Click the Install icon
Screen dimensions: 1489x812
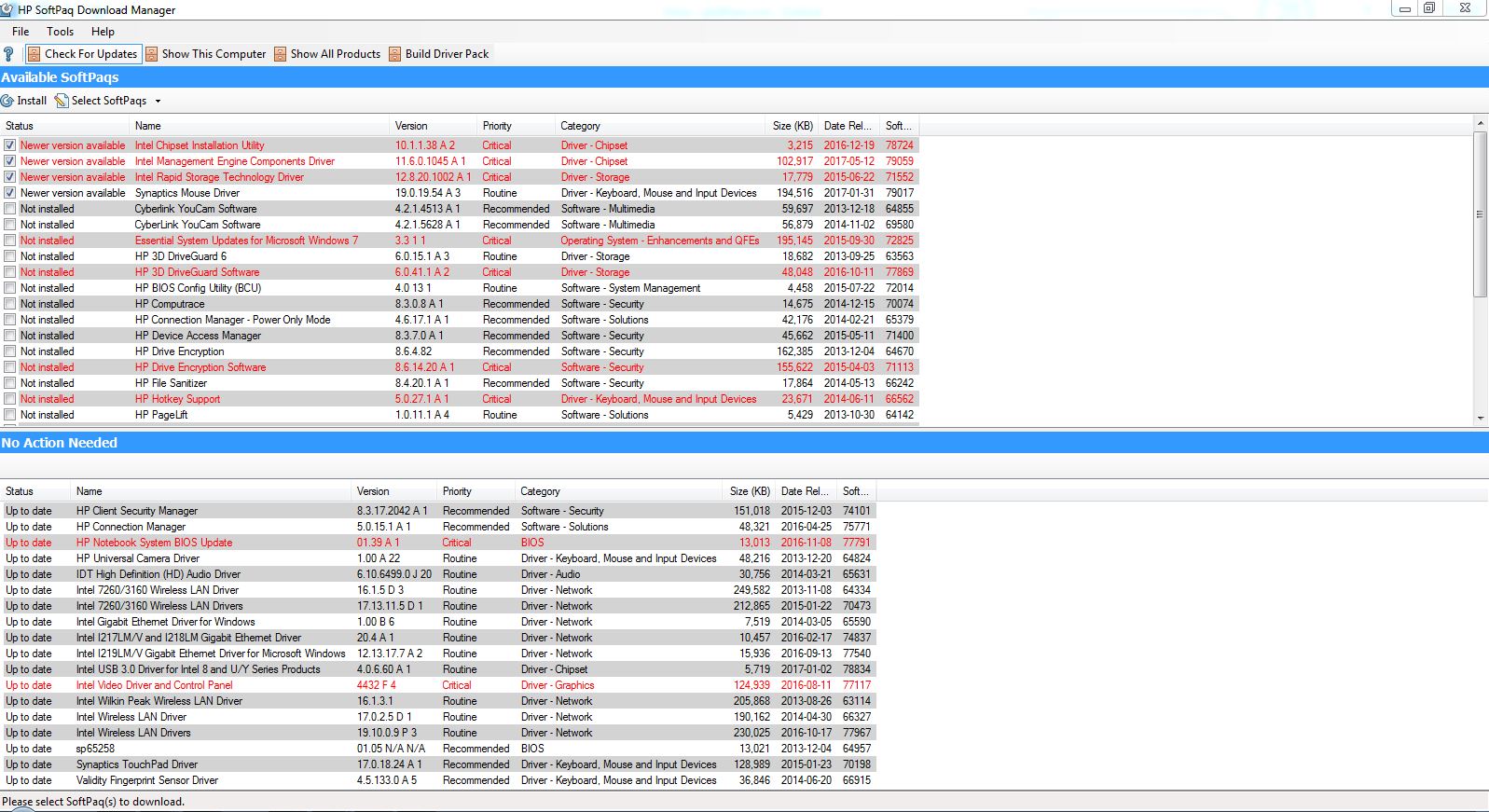pyautogui.click(x=7, y=101)
